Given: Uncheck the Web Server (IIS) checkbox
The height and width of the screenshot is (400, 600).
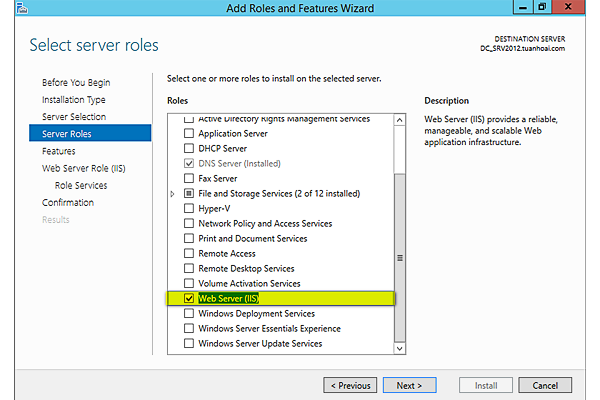Looking at the screenshot, I should 189,298.
